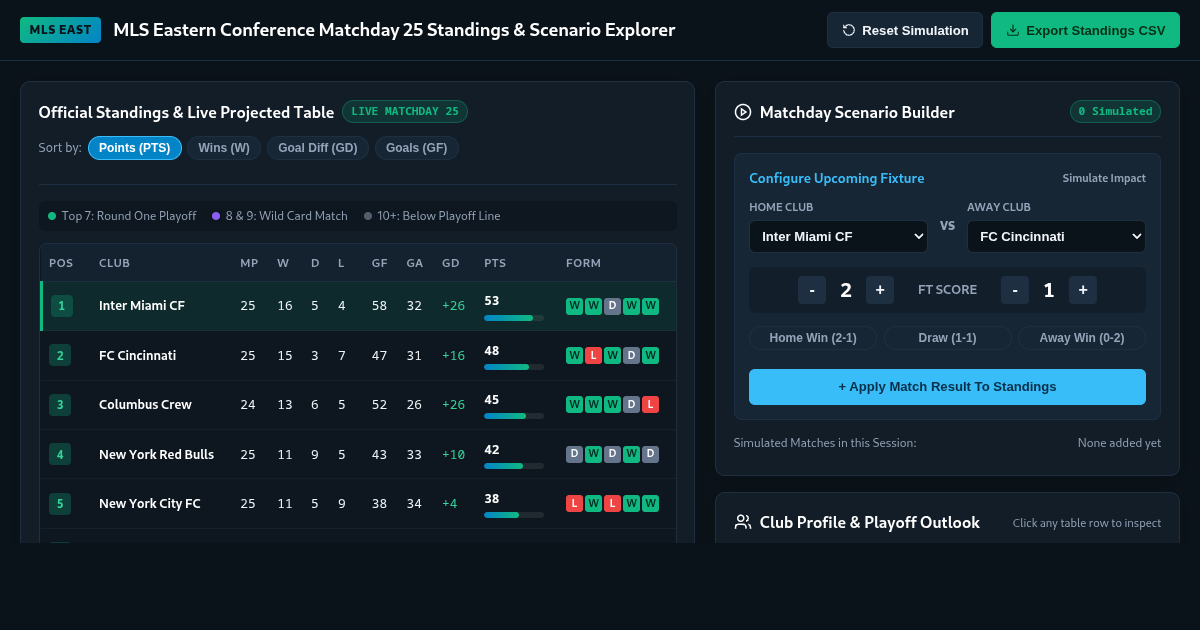
Task: Click the 0 Simulated counter badge
Action: pyautogui.click(x=1116, y=112)
